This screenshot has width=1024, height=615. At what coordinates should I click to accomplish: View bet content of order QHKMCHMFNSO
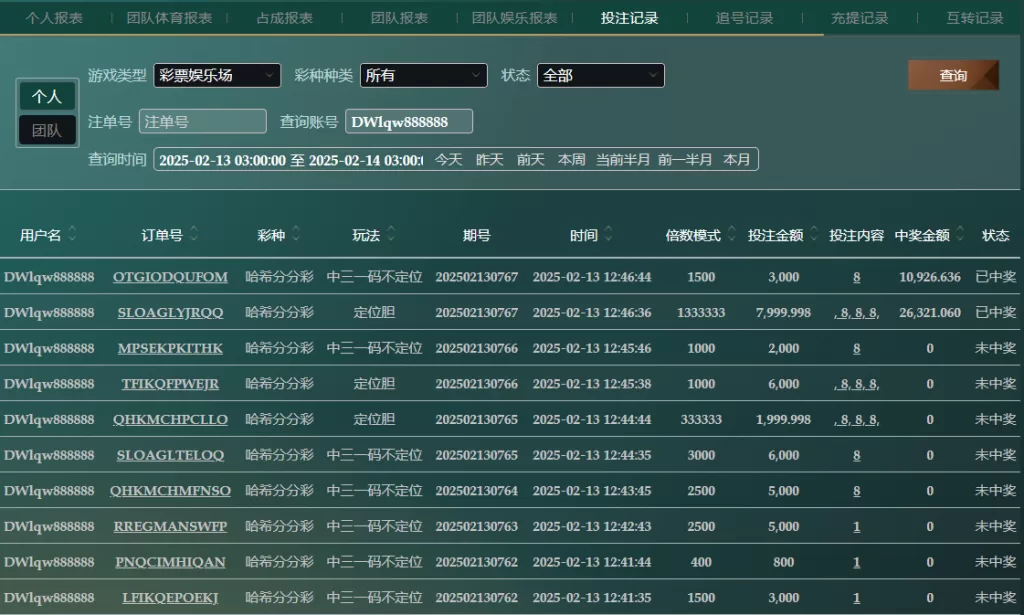pyautogui.click(x=856, y=490)
